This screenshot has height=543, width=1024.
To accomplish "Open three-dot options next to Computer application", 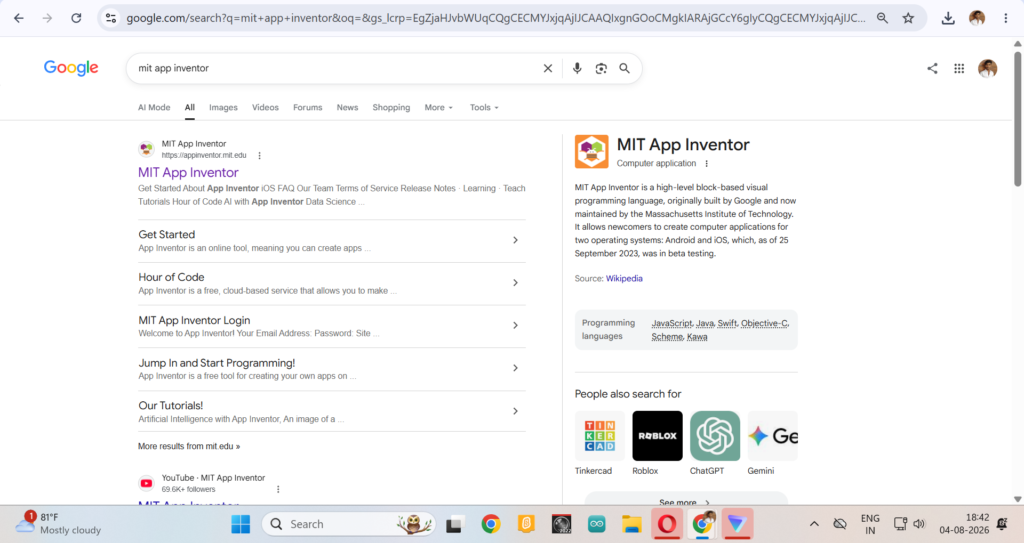I will coord(706,163).
